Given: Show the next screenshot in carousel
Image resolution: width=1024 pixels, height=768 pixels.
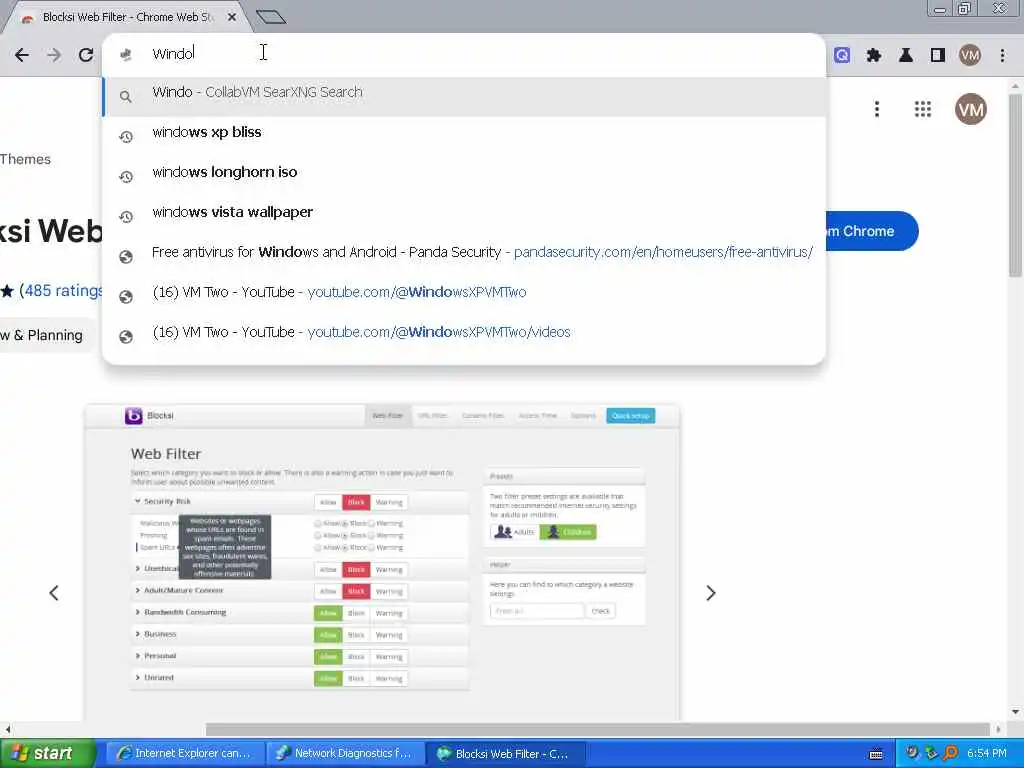Looking at the screenshot, I should [711, 593].
